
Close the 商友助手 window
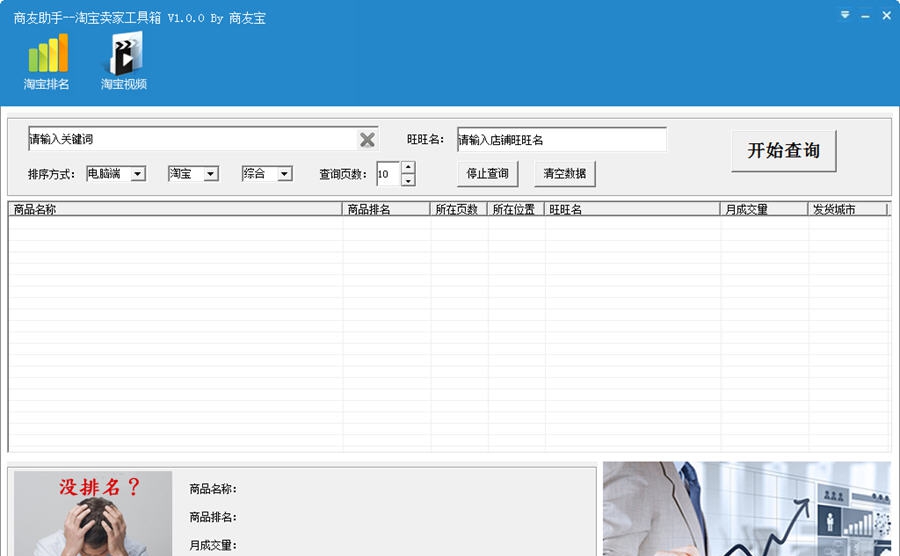click(886, 15)
